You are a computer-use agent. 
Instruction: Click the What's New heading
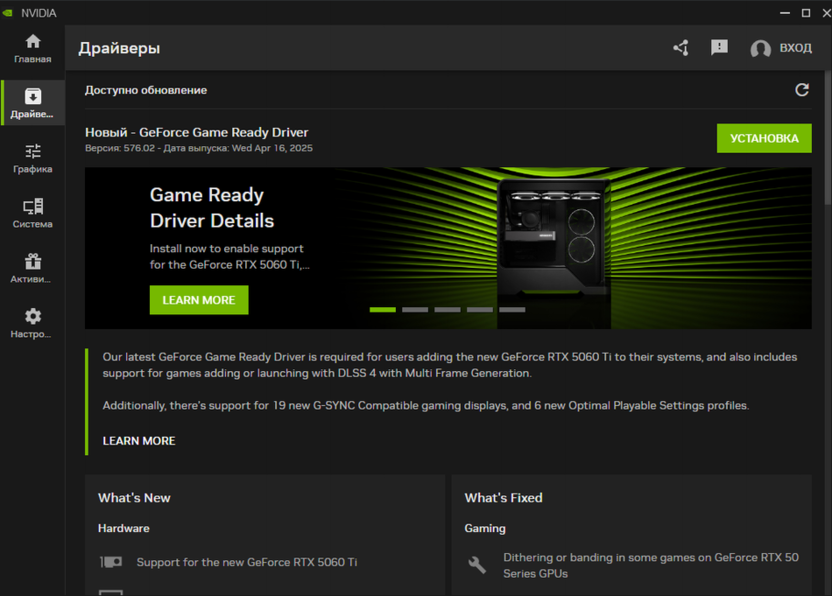tap(134, 498)
